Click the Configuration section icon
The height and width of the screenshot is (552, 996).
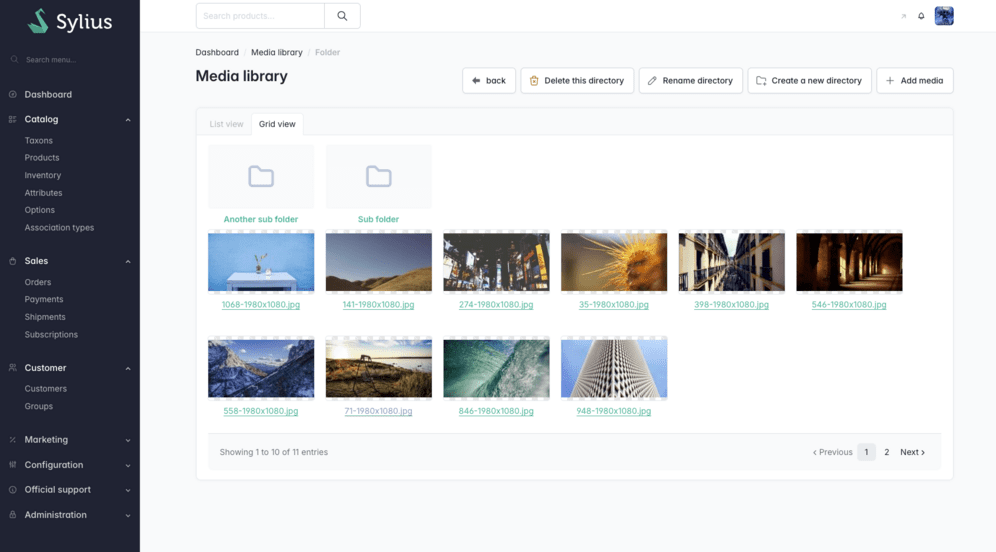tap(13, 465)
